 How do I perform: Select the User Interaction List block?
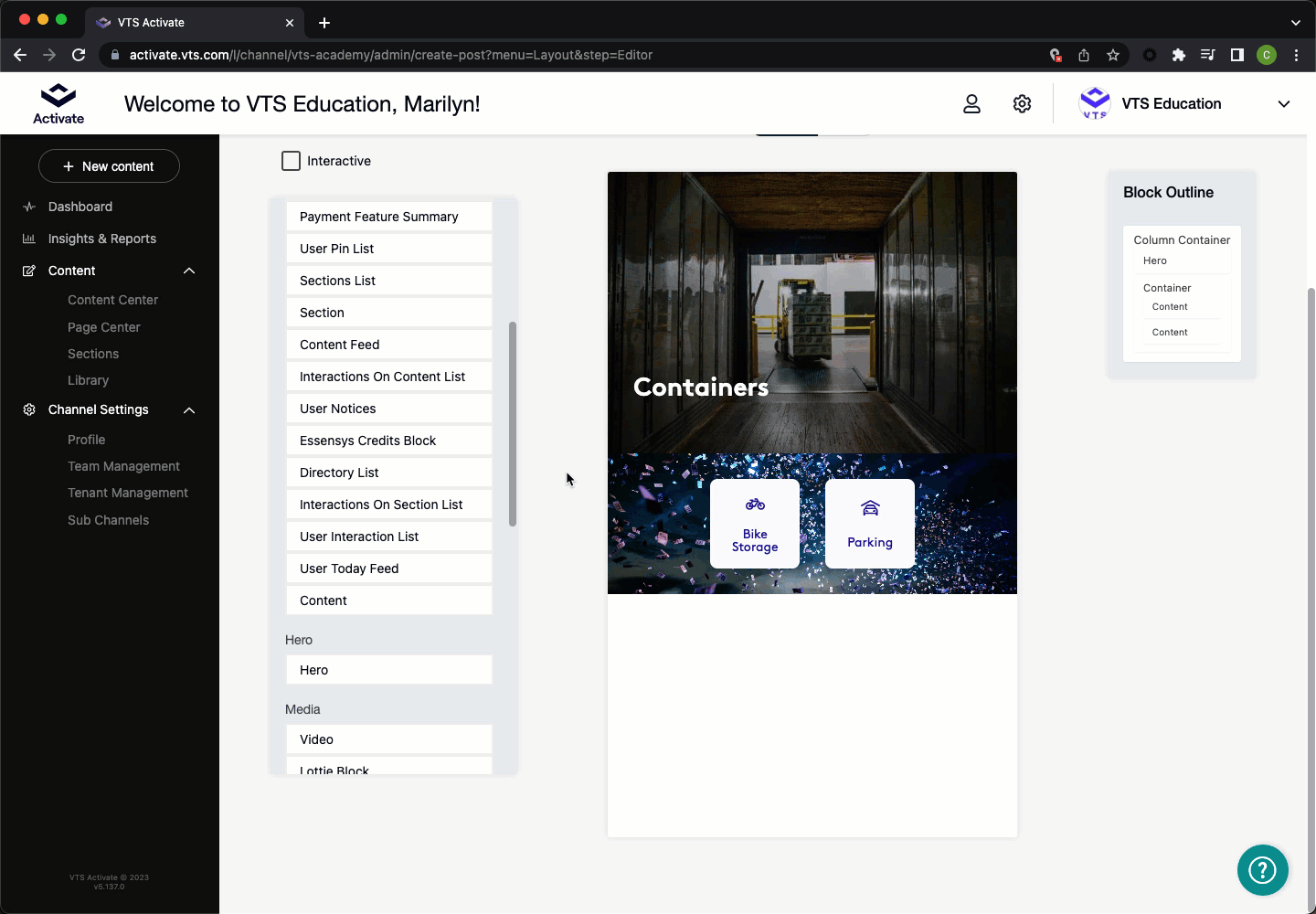[x=389, y=537]
